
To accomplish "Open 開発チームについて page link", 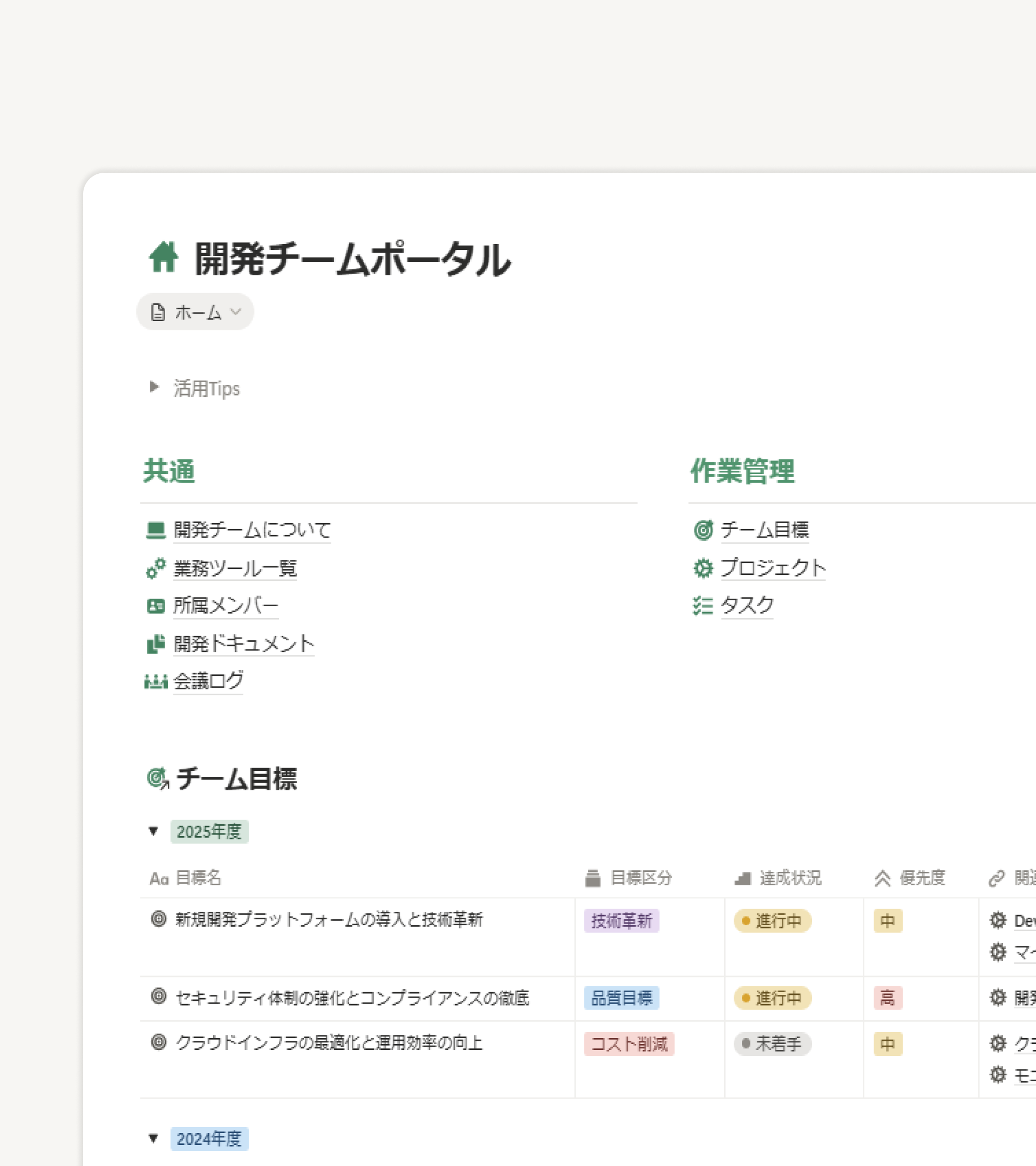I will [252, 530].
